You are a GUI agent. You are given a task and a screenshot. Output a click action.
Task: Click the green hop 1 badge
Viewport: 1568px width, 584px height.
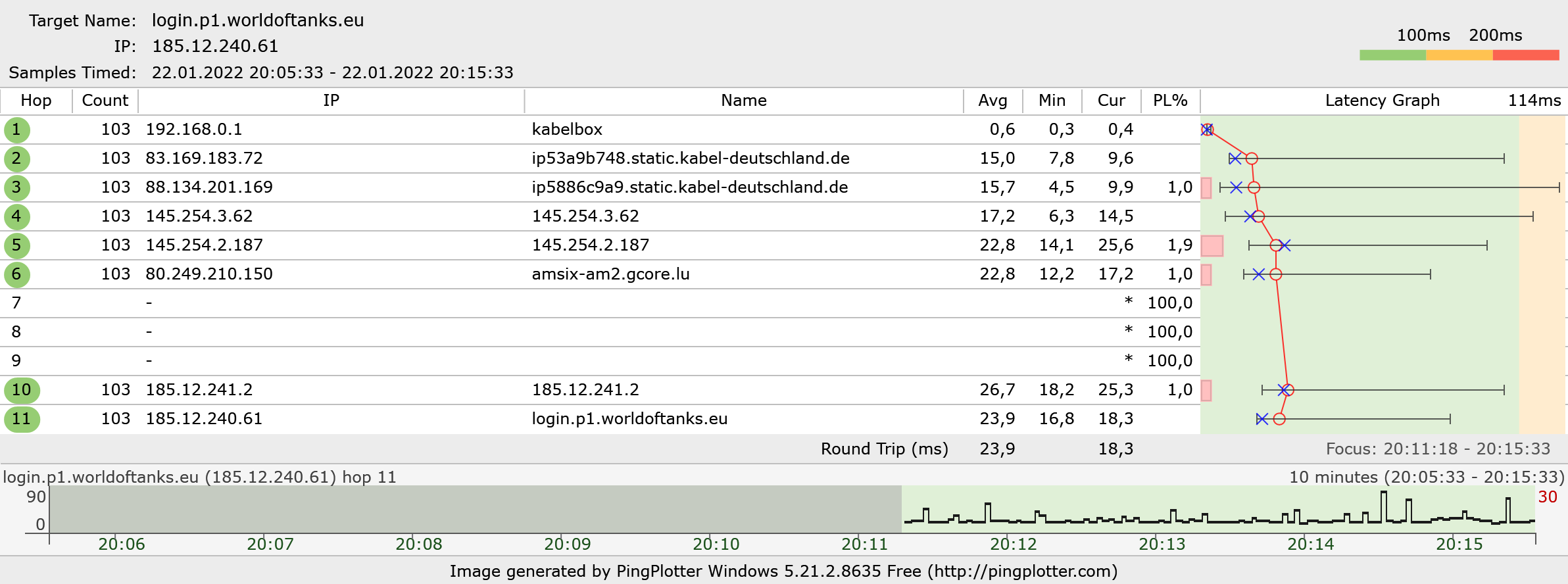pos(16,130)
